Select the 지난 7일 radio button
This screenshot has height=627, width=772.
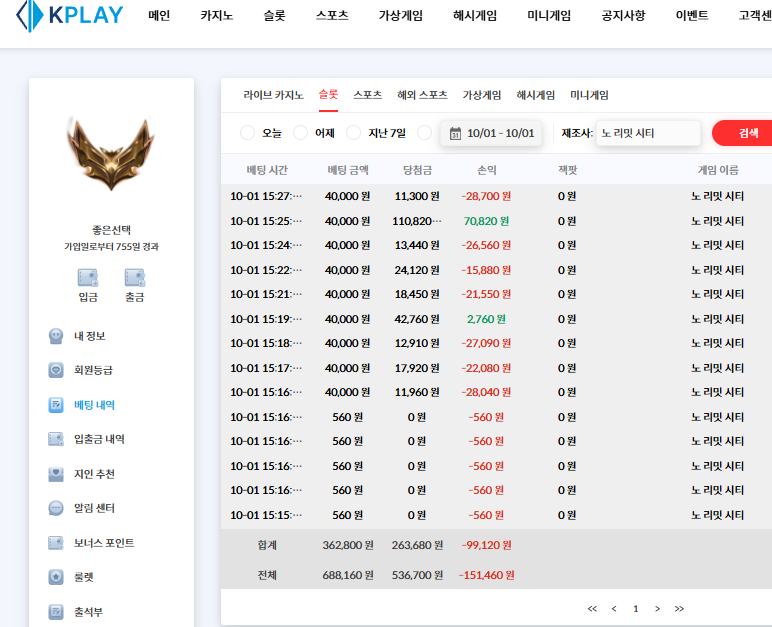tap(353, 133)
